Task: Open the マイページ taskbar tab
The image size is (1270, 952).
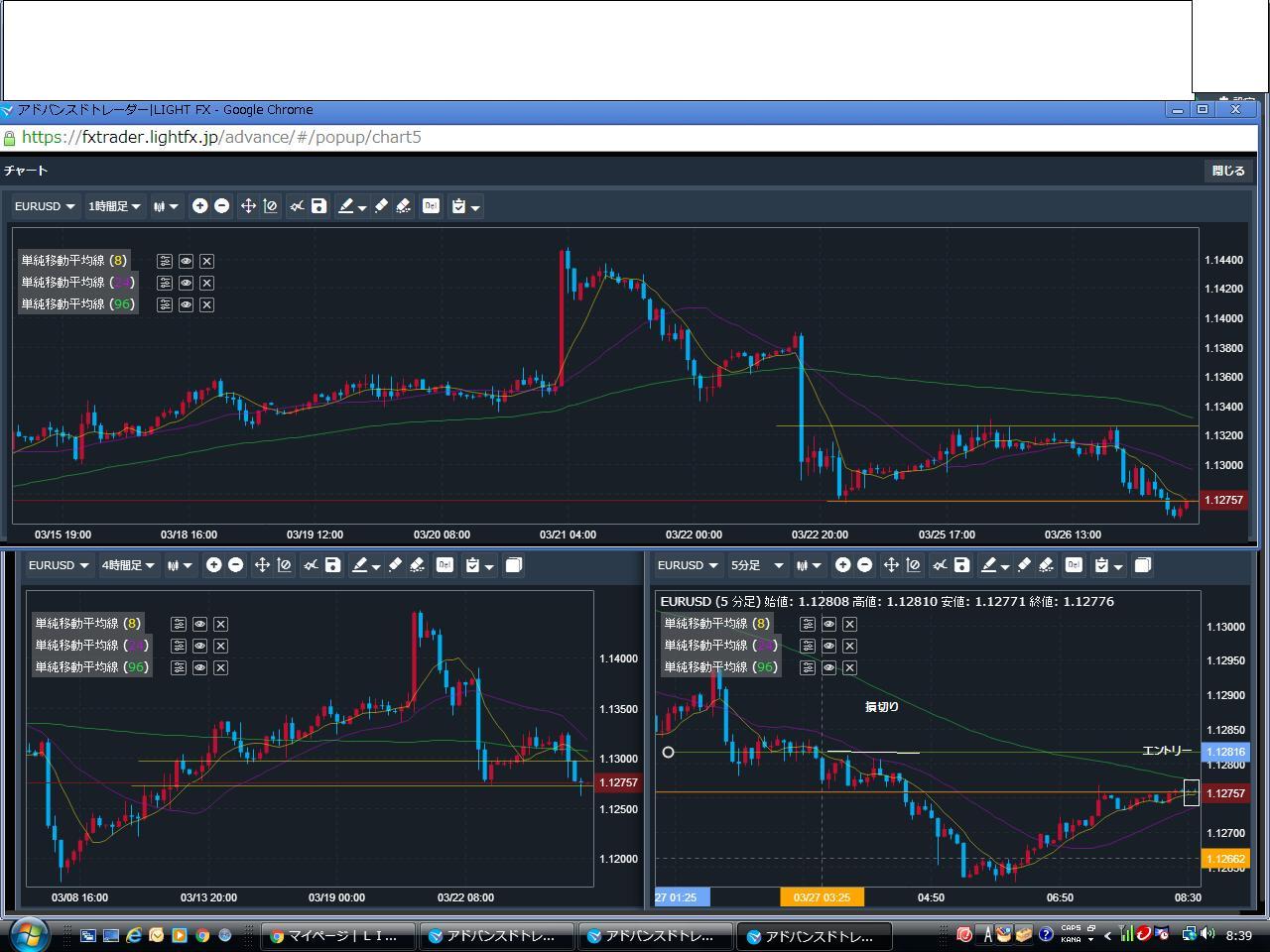Action: pos(338,935)
